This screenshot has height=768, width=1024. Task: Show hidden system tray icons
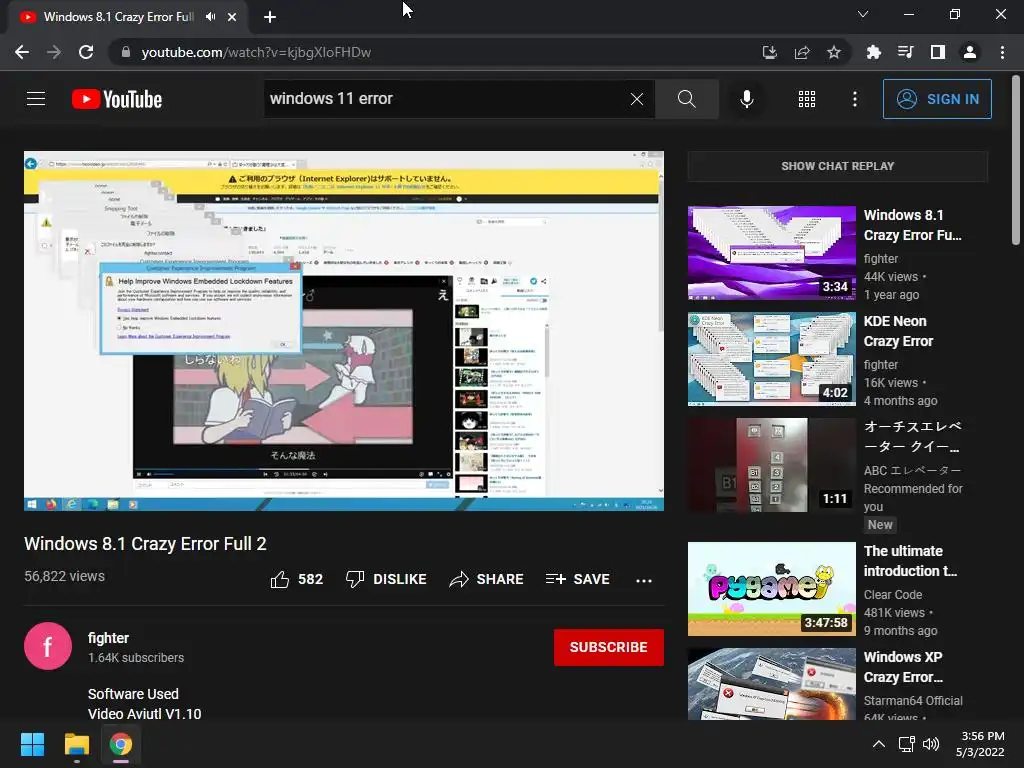coord(879,744)
